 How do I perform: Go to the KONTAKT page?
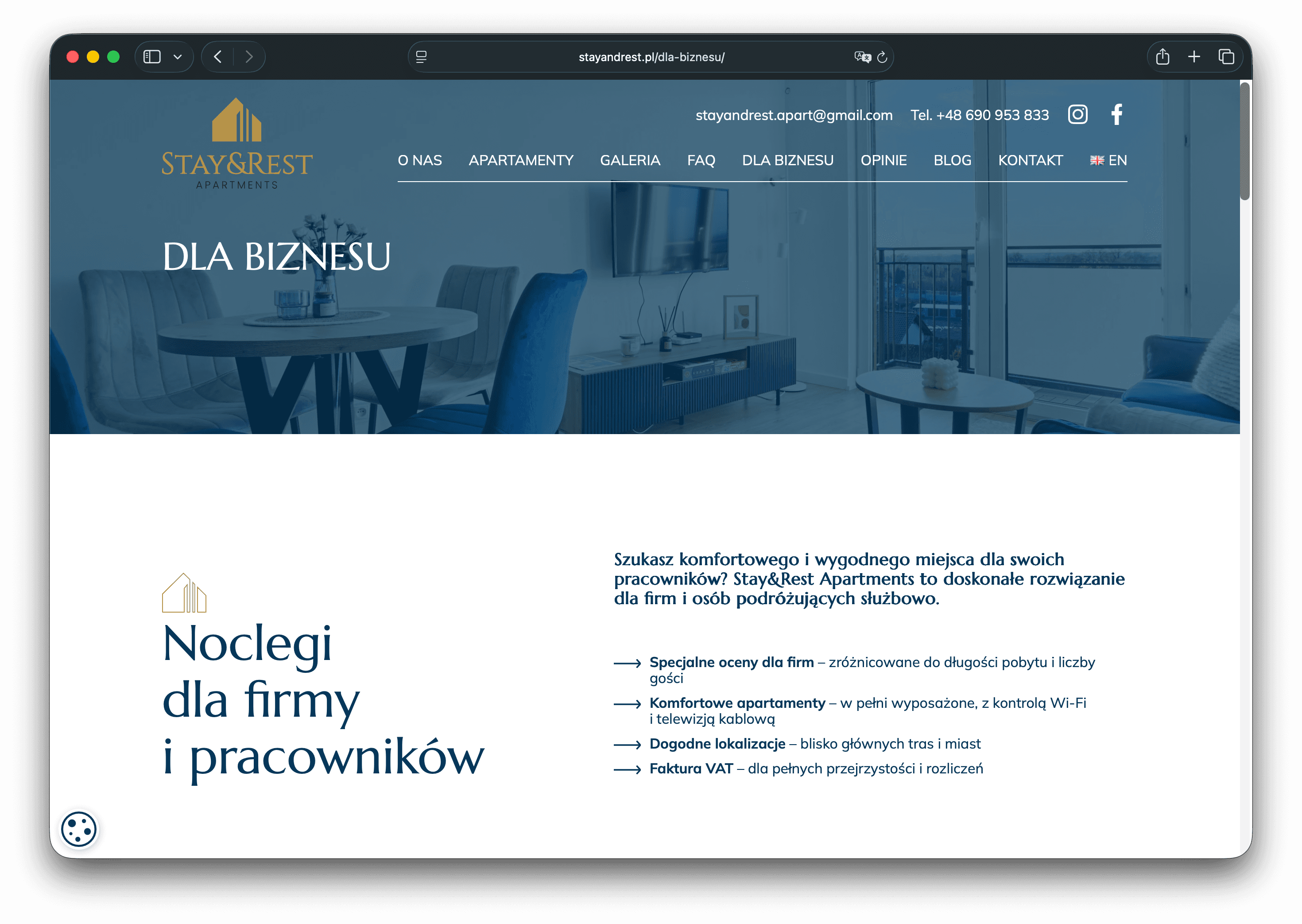click(1030, 160)
